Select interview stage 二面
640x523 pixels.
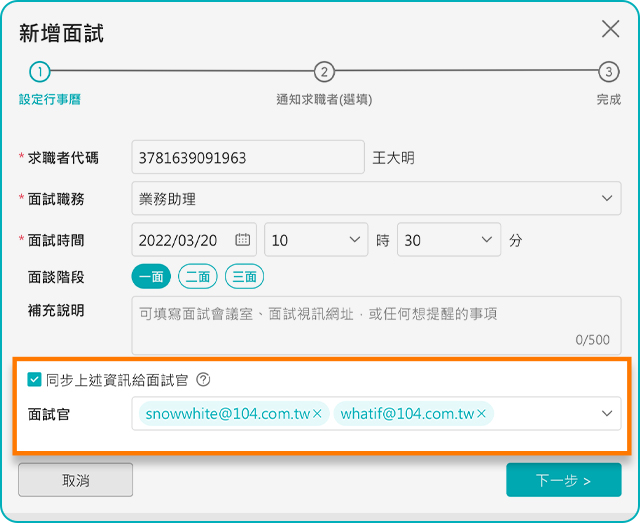click(x=198, y=277)
